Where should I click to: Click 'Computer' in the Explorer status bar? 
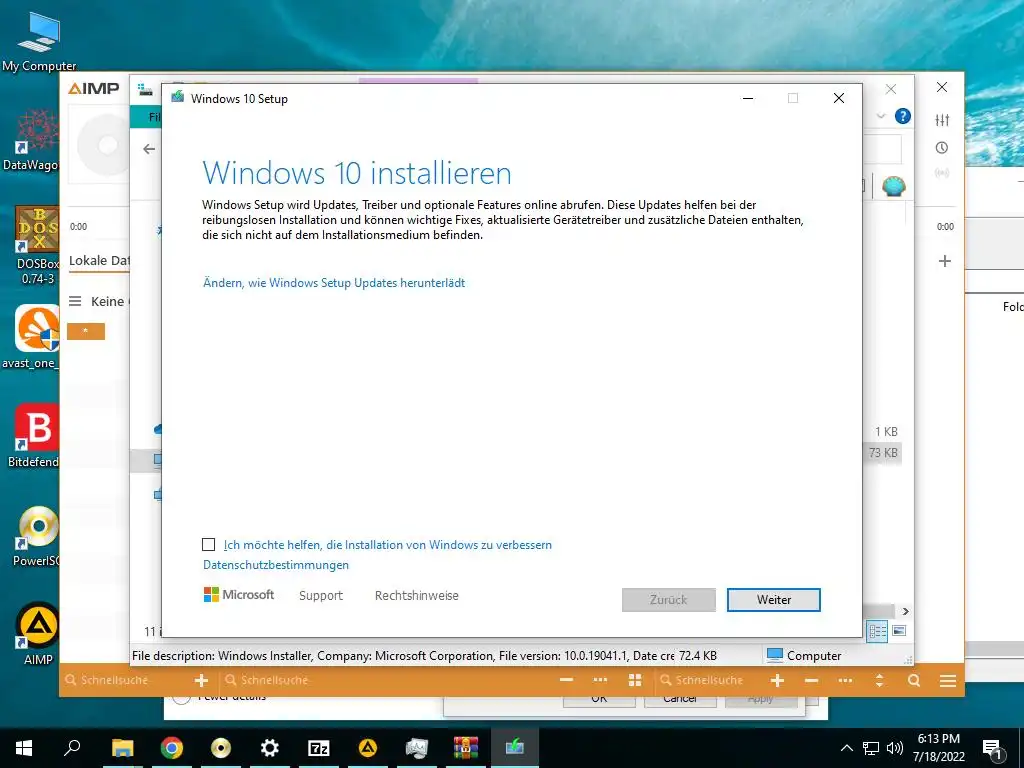[803, 655]
